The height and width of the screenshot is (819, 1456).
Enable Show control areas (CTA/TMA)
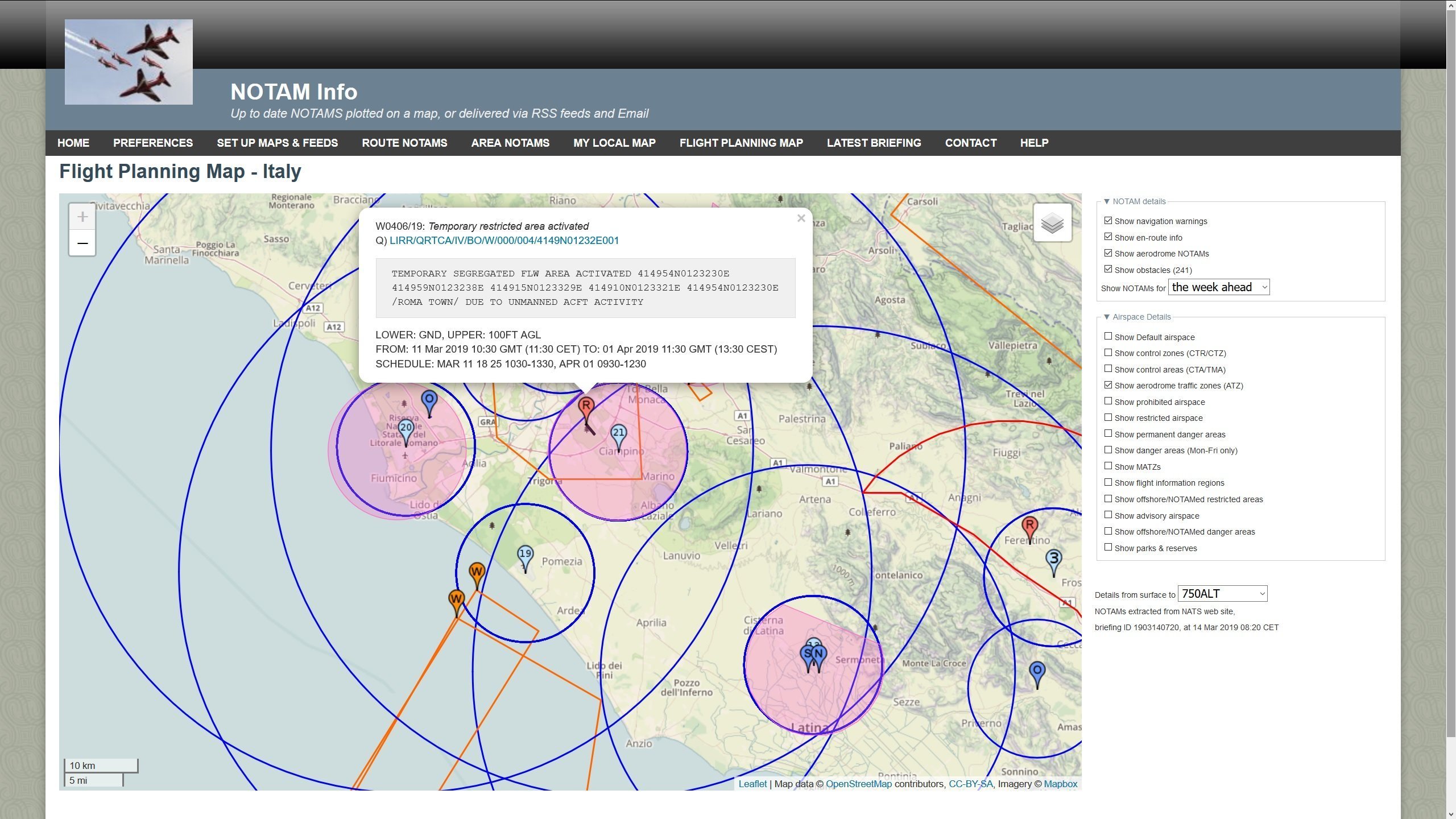click(x=1108, y=369)
